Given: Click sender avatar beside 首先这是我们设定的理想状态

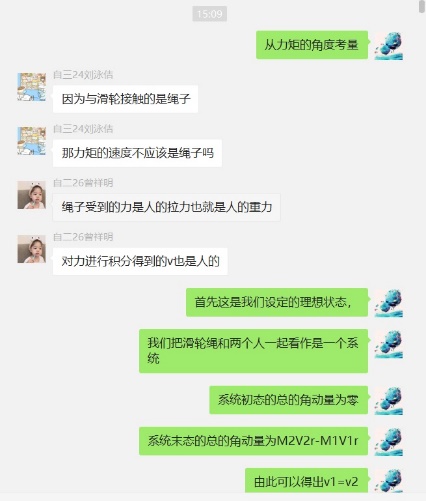Looking at the screenshot, I should click(389, 303).
